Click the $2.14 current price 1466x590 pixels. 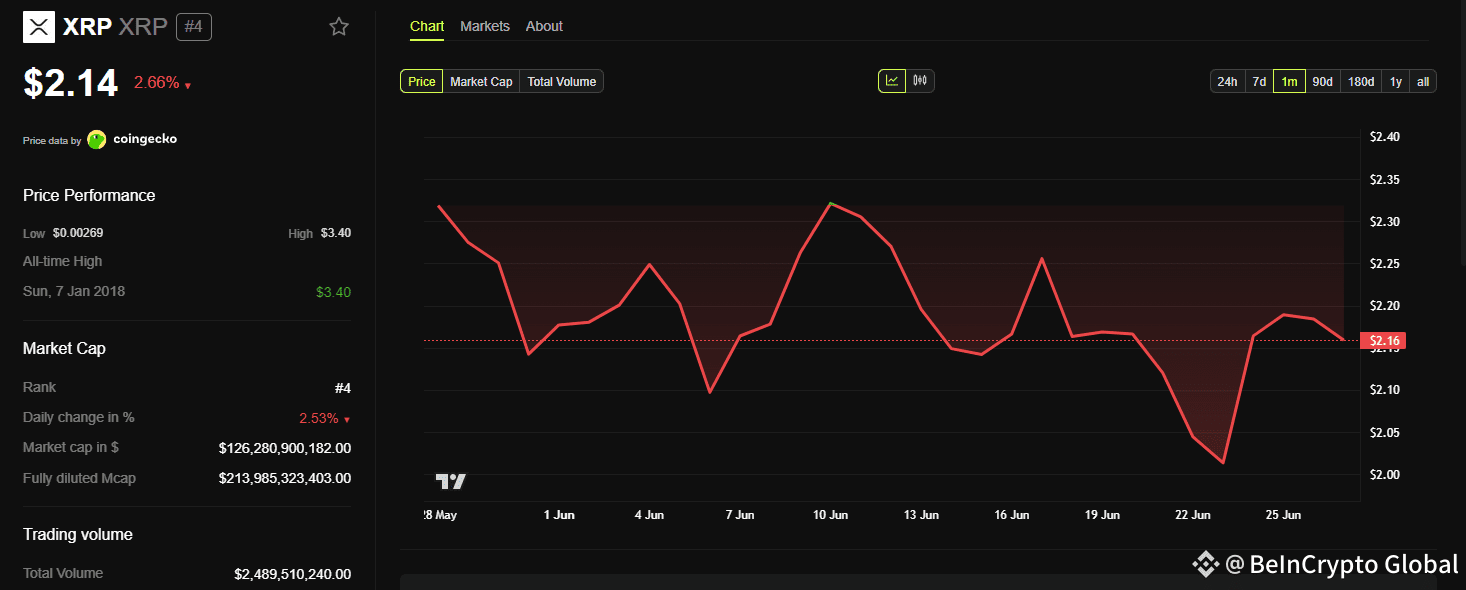pos(71,83)
